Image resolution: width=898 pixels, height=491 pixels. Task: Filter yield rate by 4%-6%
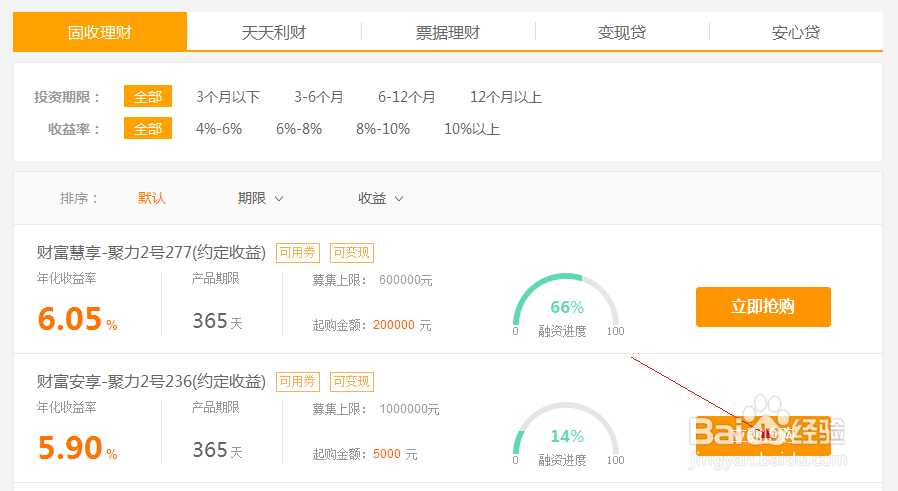point(219,129)
